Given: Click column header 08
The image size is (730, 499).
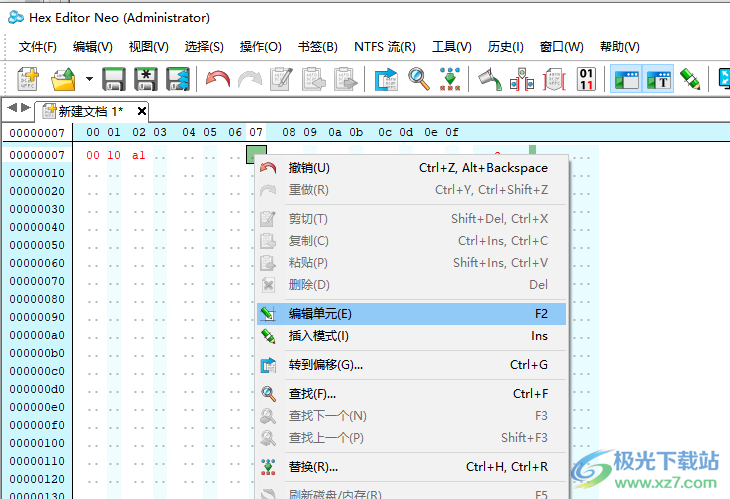Looking at the screenshot, I should tap(289, 132).
